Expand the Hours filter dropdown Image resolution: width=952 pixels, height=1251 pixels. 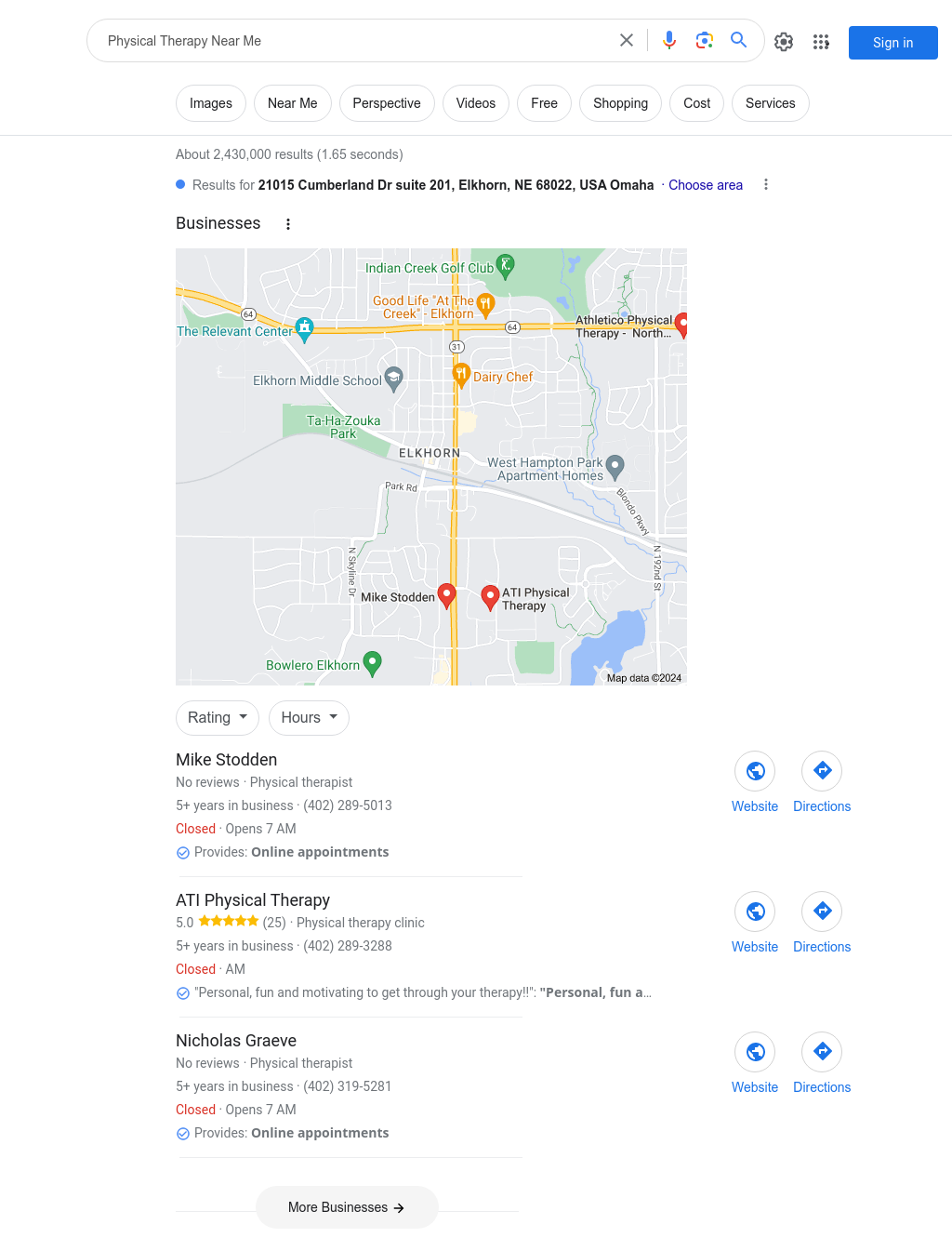click(x=310, y=718)
